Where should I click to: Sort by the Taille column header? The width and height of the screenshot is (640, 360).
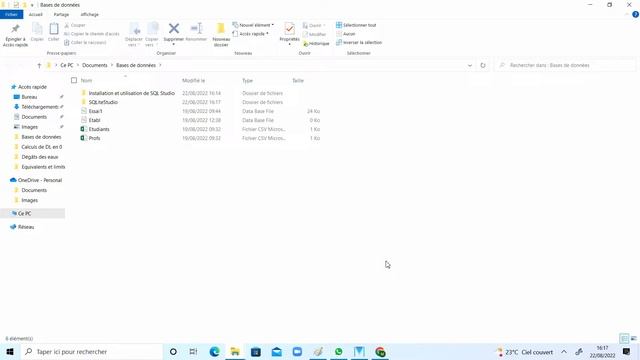298,80
